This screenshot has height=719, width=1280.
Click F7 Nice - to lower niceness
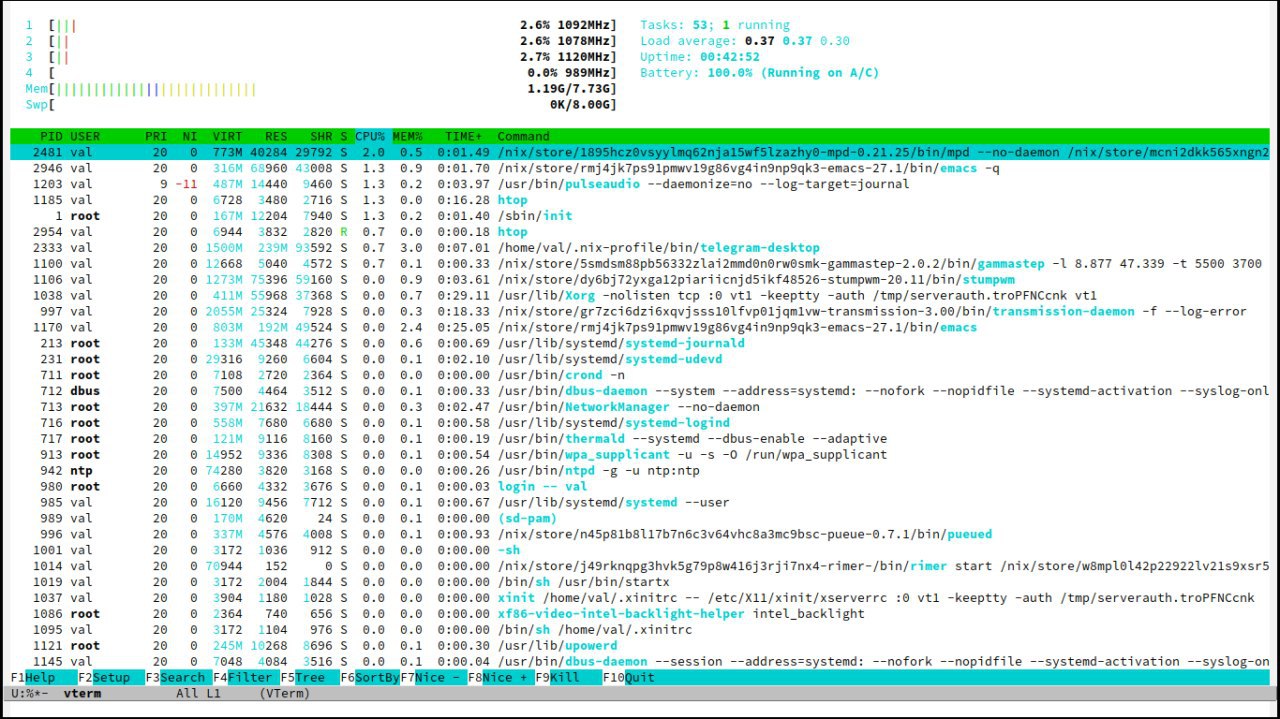[433, 677]
